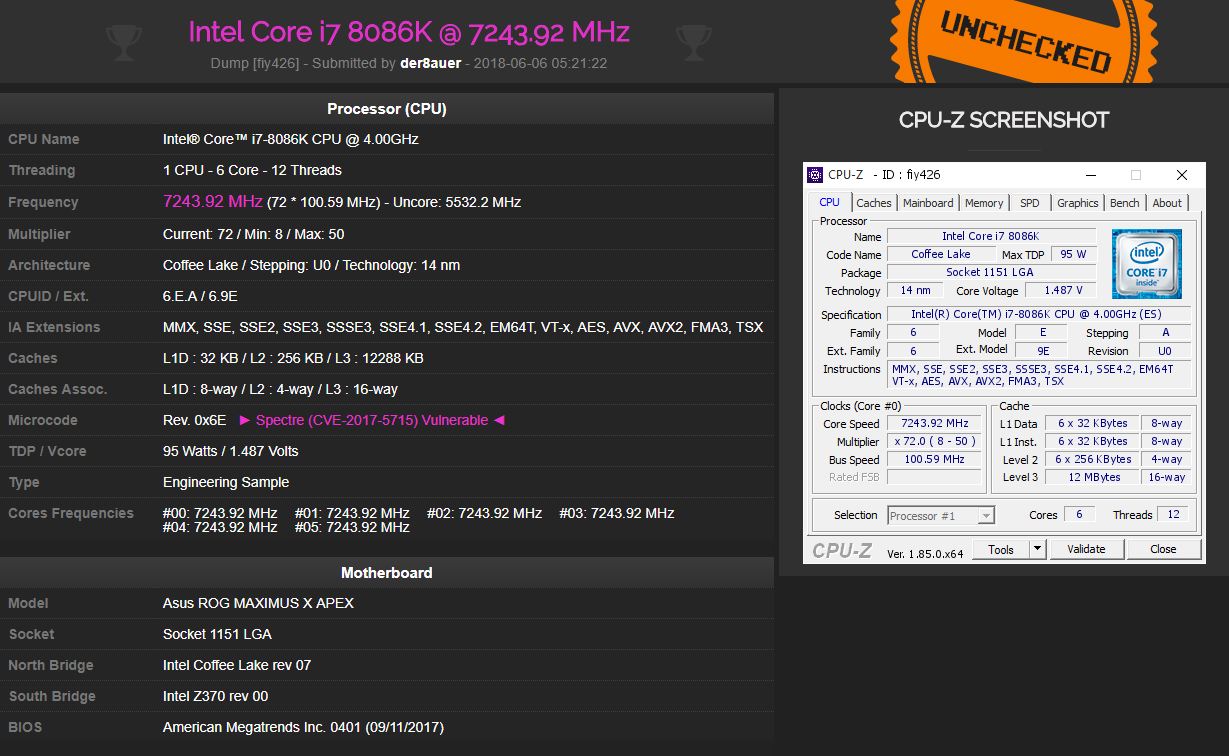Click the #03 core frequency entry
Viewport: 1229px width, 756px height.
616,513
